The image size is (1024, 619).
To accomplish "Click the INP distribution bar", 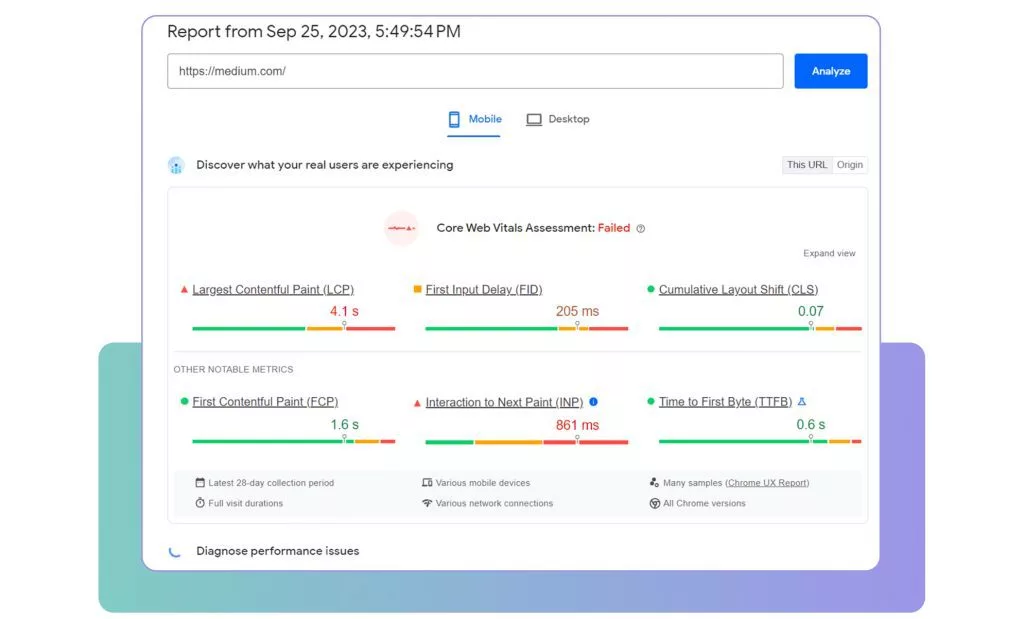I will coord(526,442).
